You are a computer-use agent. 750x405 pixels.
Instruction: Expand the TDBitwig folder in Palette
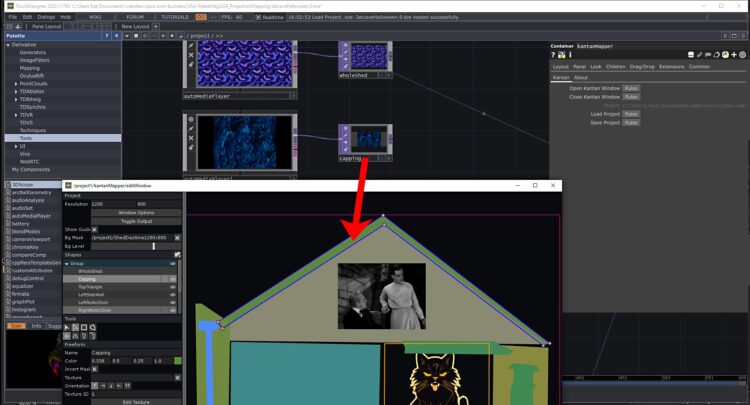[16, 99]
